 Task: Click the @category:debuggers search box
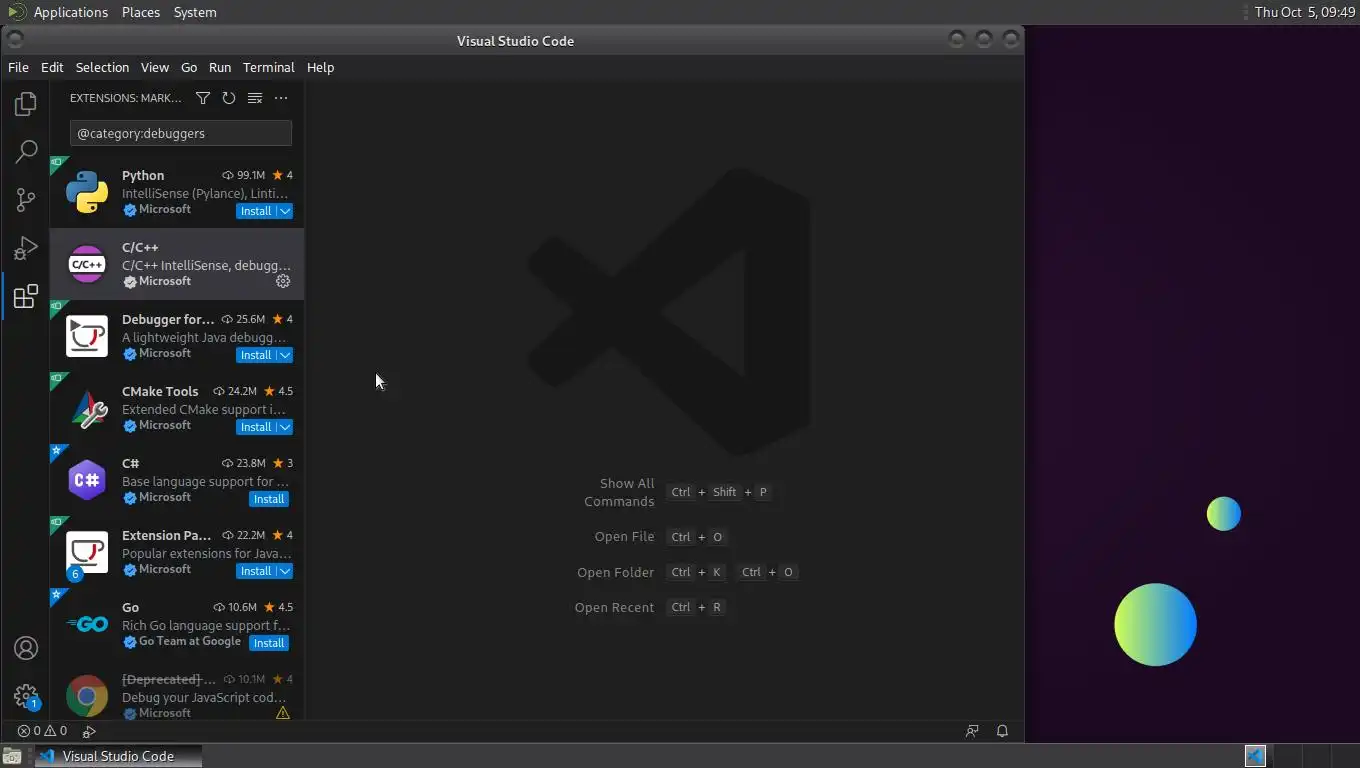(181, 133)
